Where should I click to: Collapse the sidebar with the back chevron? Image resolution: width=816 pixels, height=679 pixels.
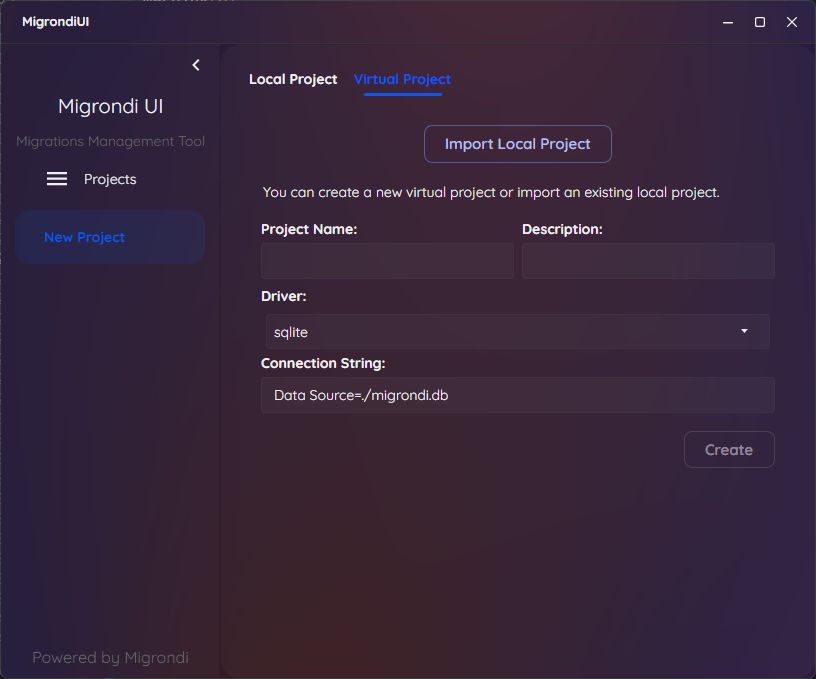[x=196, y=65]
